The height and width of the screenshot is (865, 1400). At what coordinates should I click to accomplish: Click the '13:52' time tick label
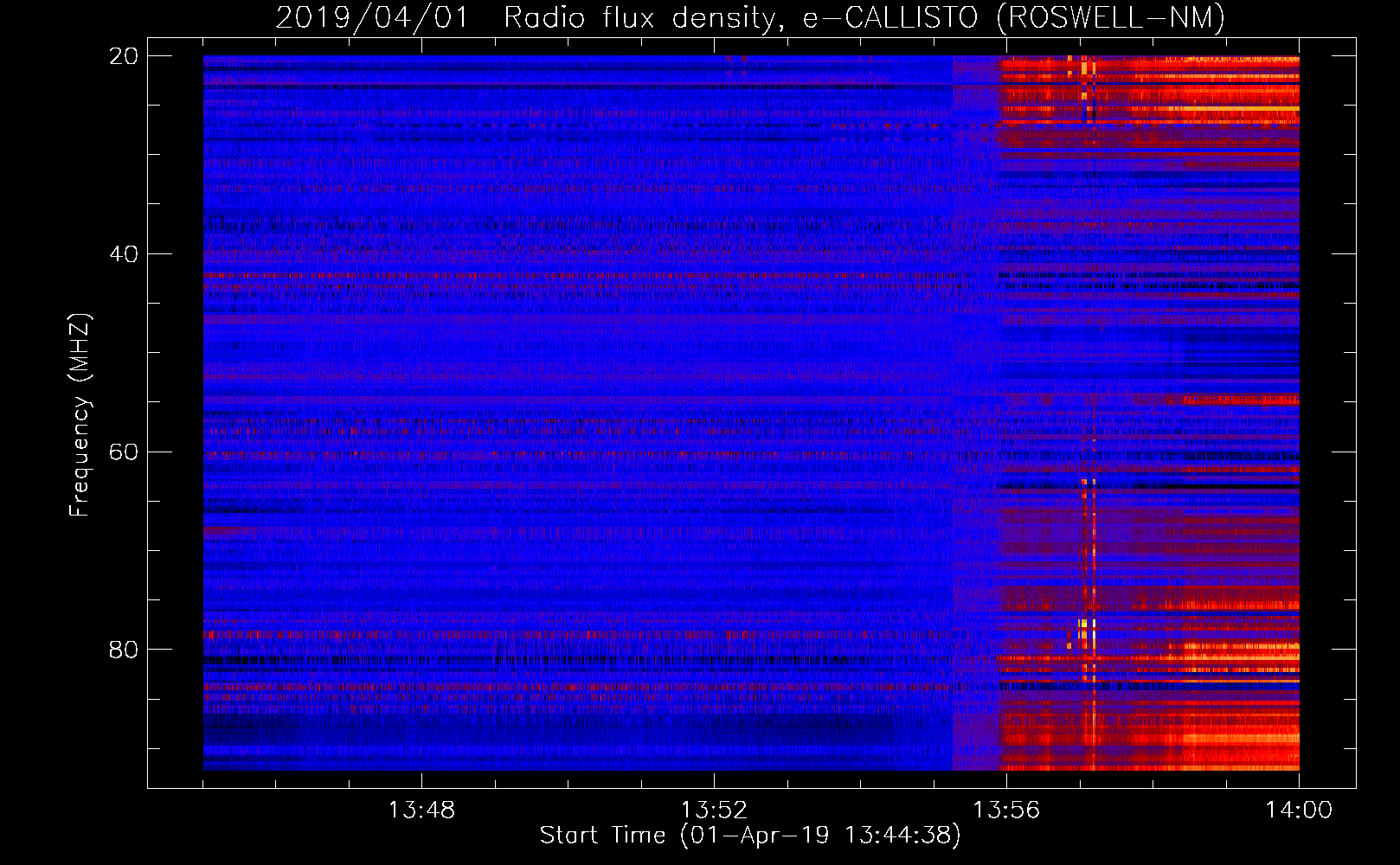point(714,811)
